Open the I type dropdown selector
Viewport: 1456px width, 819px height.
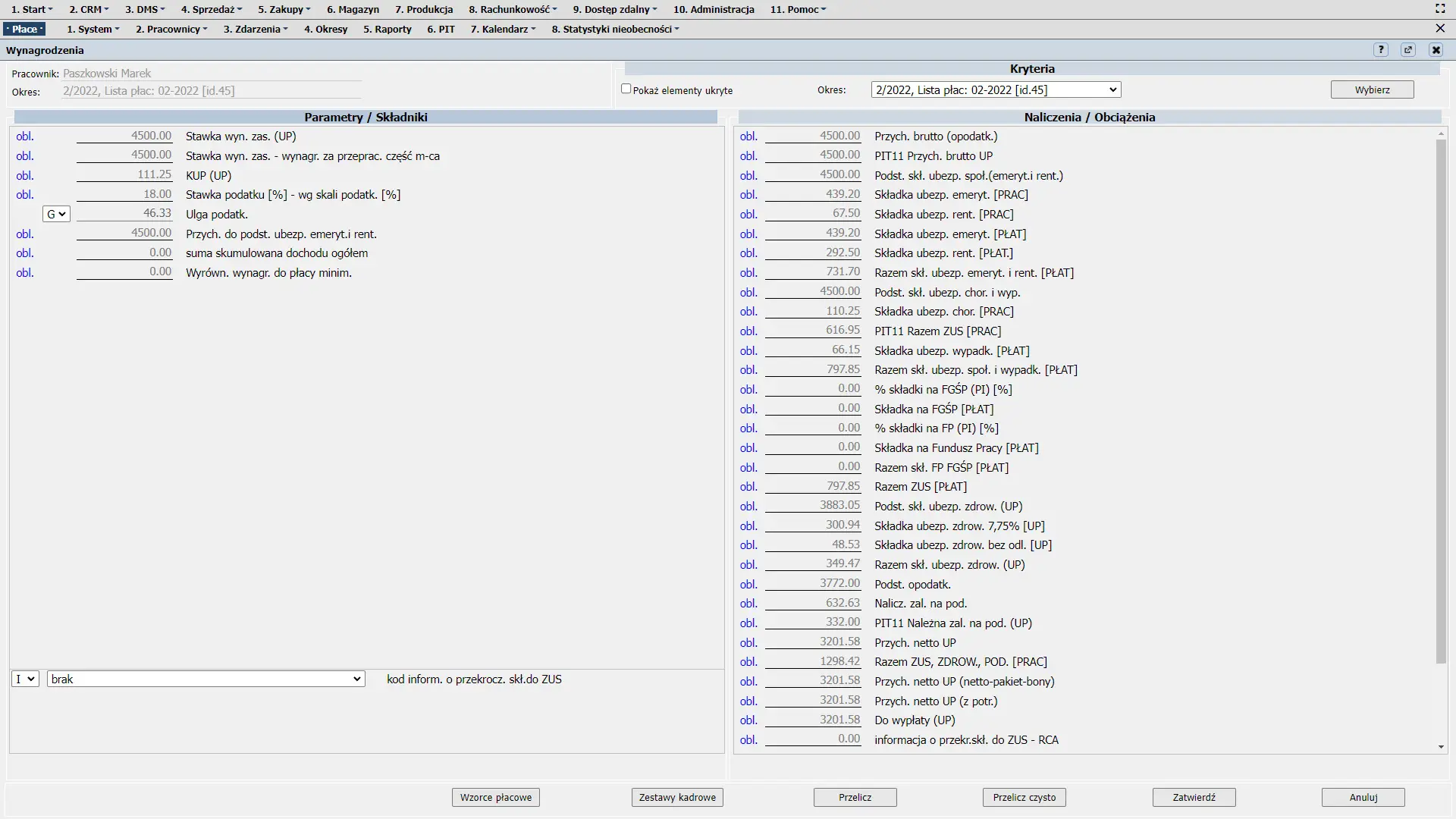point(25,679)
